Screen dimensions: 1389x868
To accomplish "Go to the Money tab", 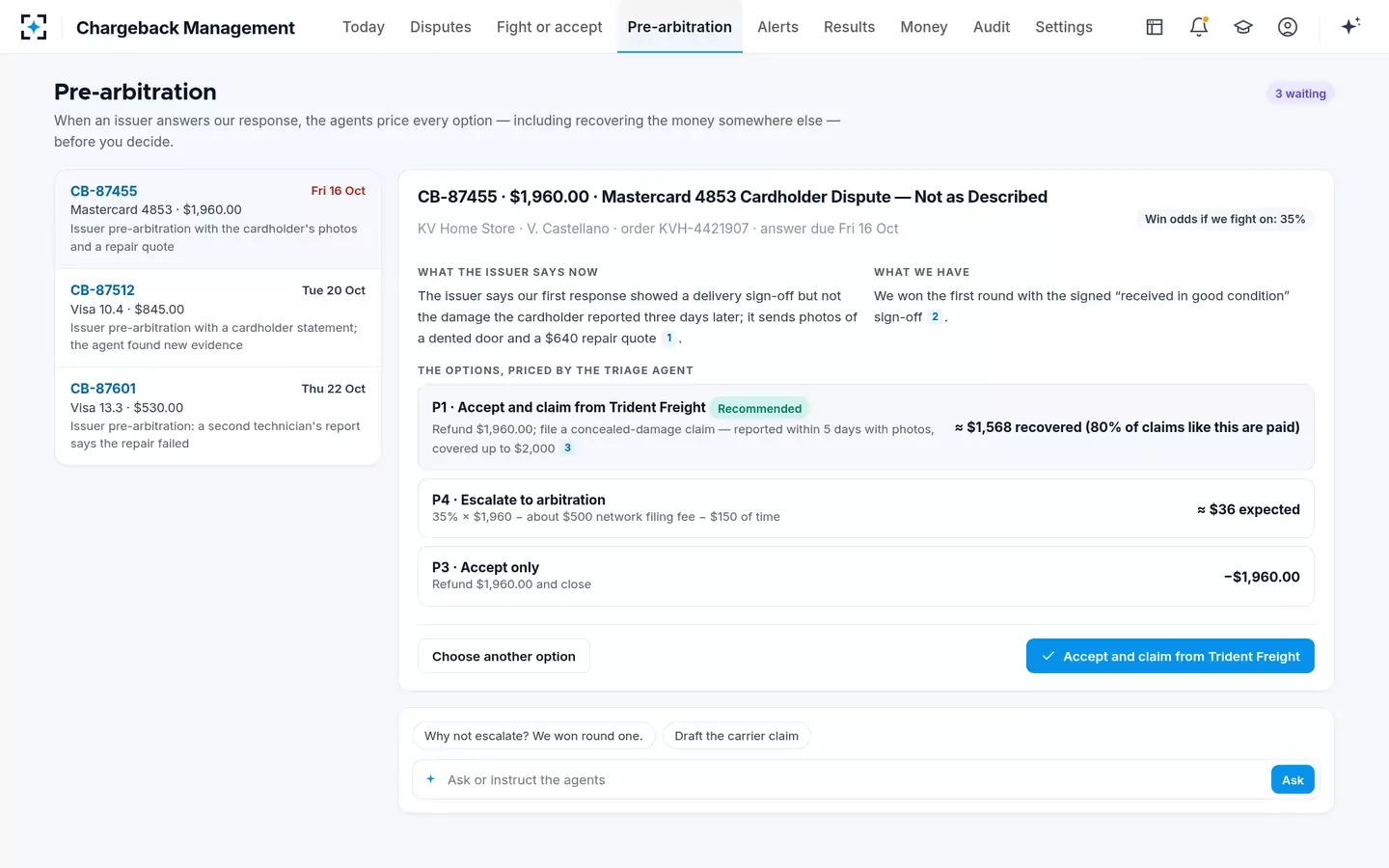I will tap(924, 27).
